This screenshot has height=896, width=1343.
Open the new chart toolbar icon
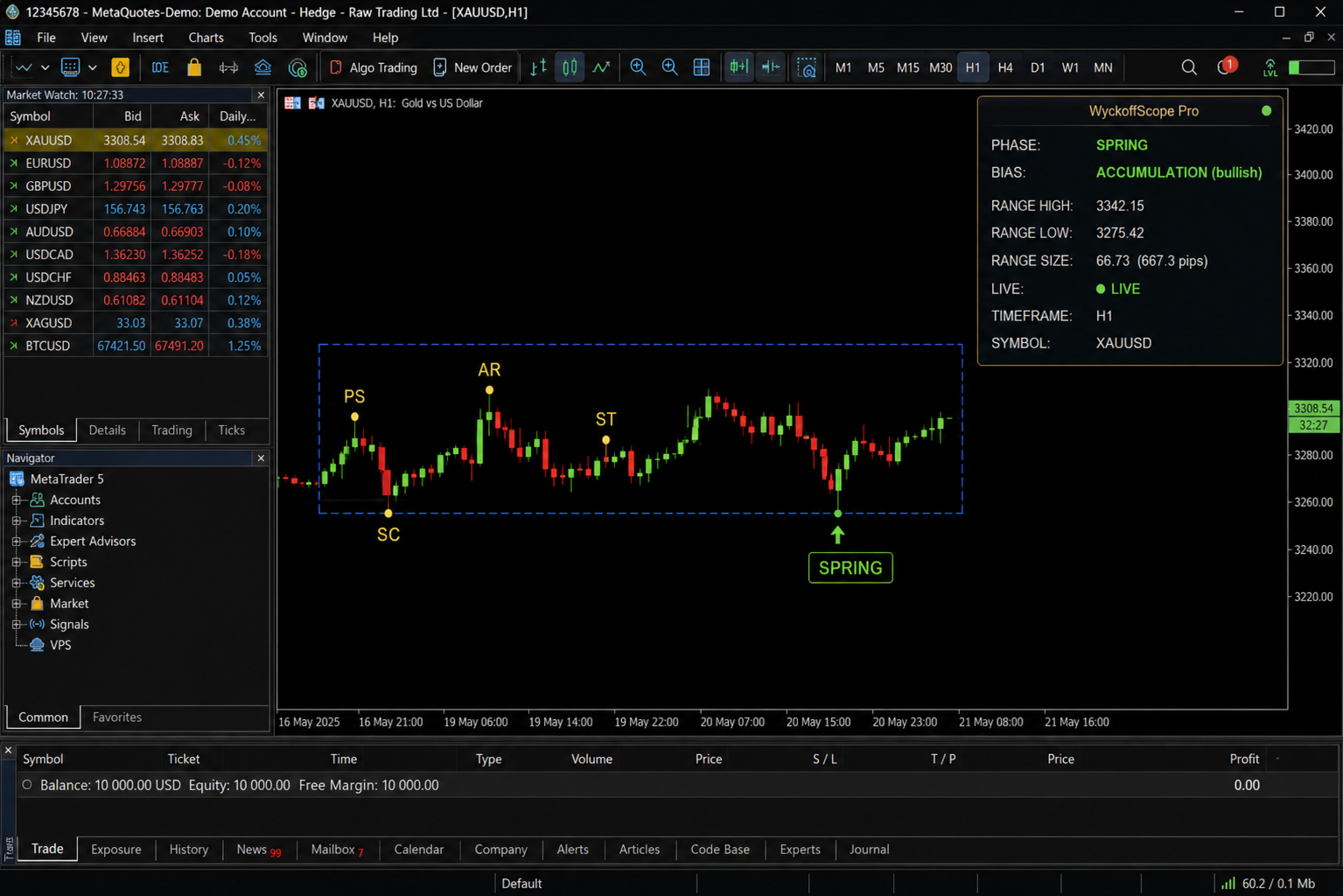point(24,67)
